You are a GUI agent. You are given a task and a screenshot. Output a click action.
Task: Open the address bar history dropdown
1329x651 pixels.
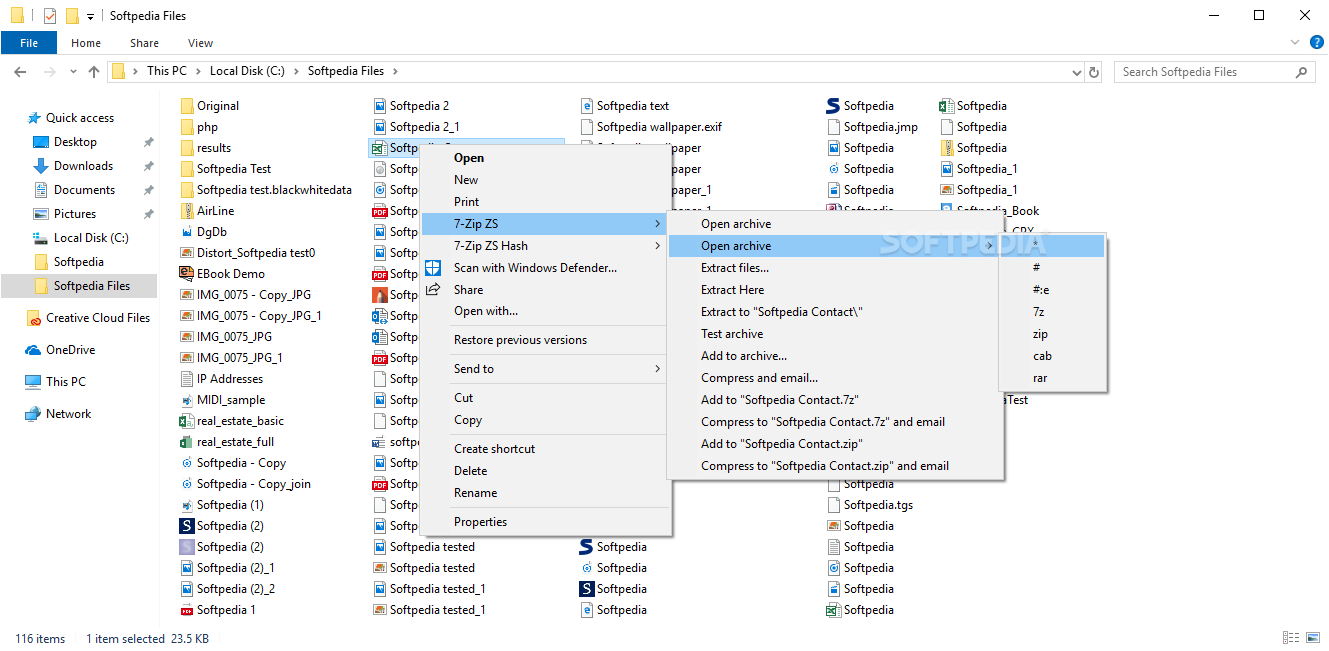click(x=1076, y=72)
